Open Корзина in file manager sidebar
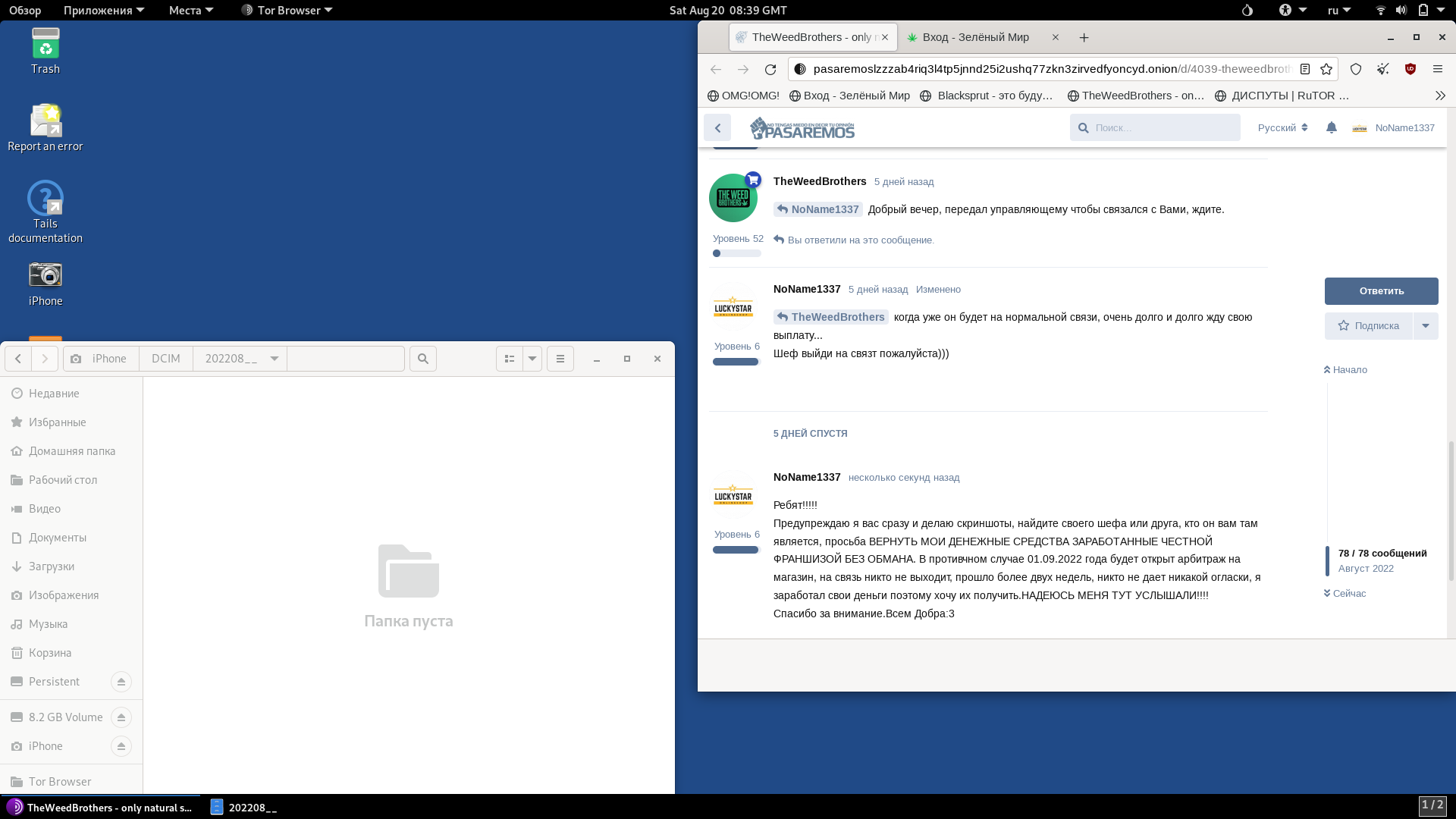Screen dimensions: 1456x819 point(71,653)
